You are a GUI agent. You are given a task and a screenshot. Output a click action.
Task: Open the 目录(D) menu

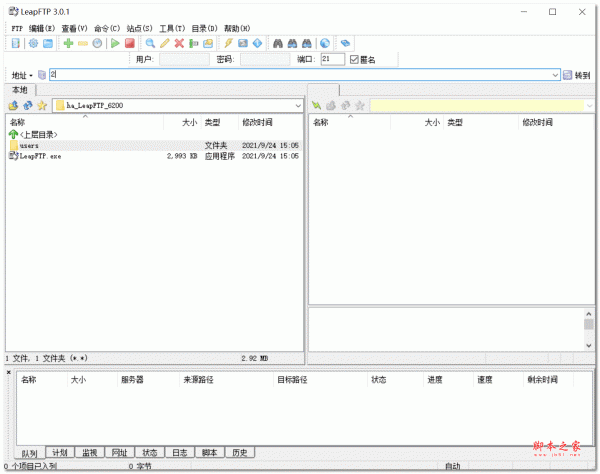point(205,28)
